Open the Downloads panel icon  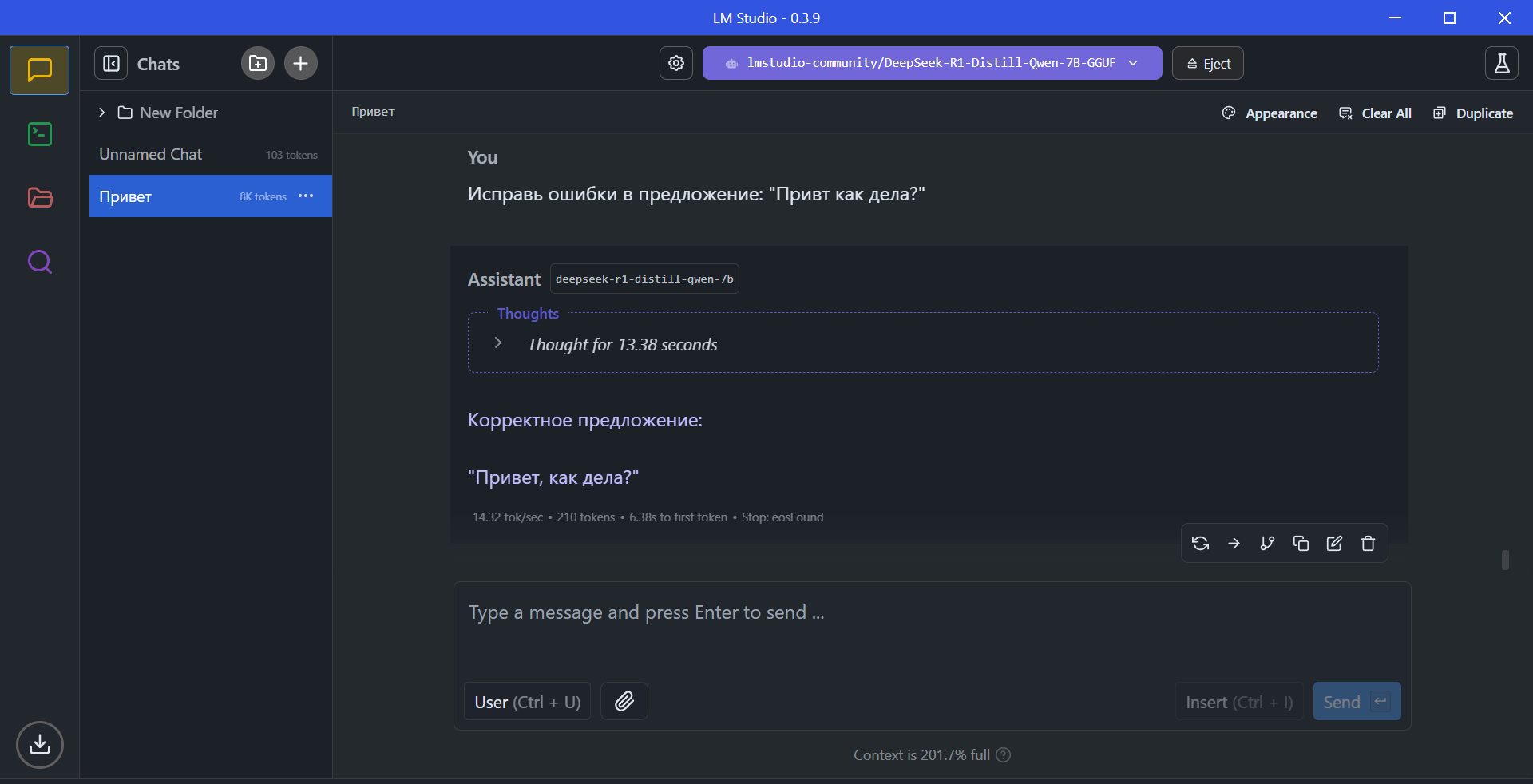(40, 744)
